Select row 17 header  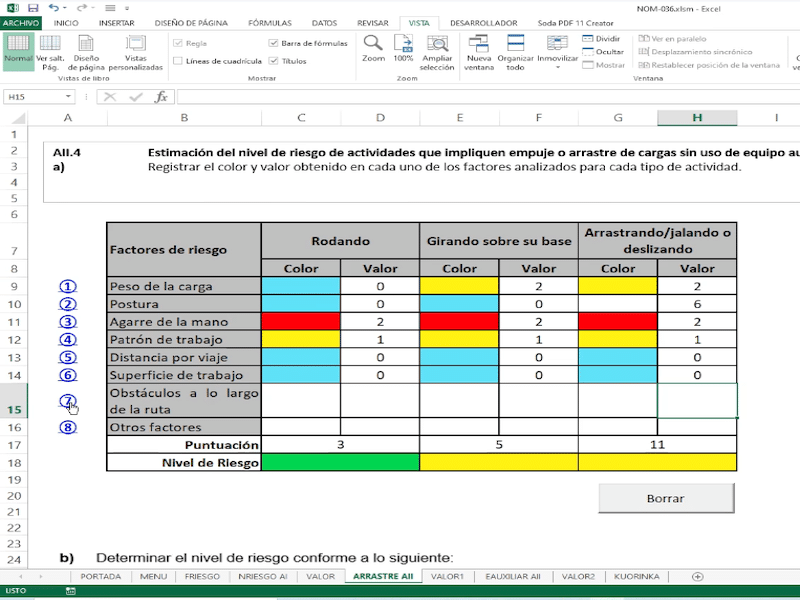(14, 445)
